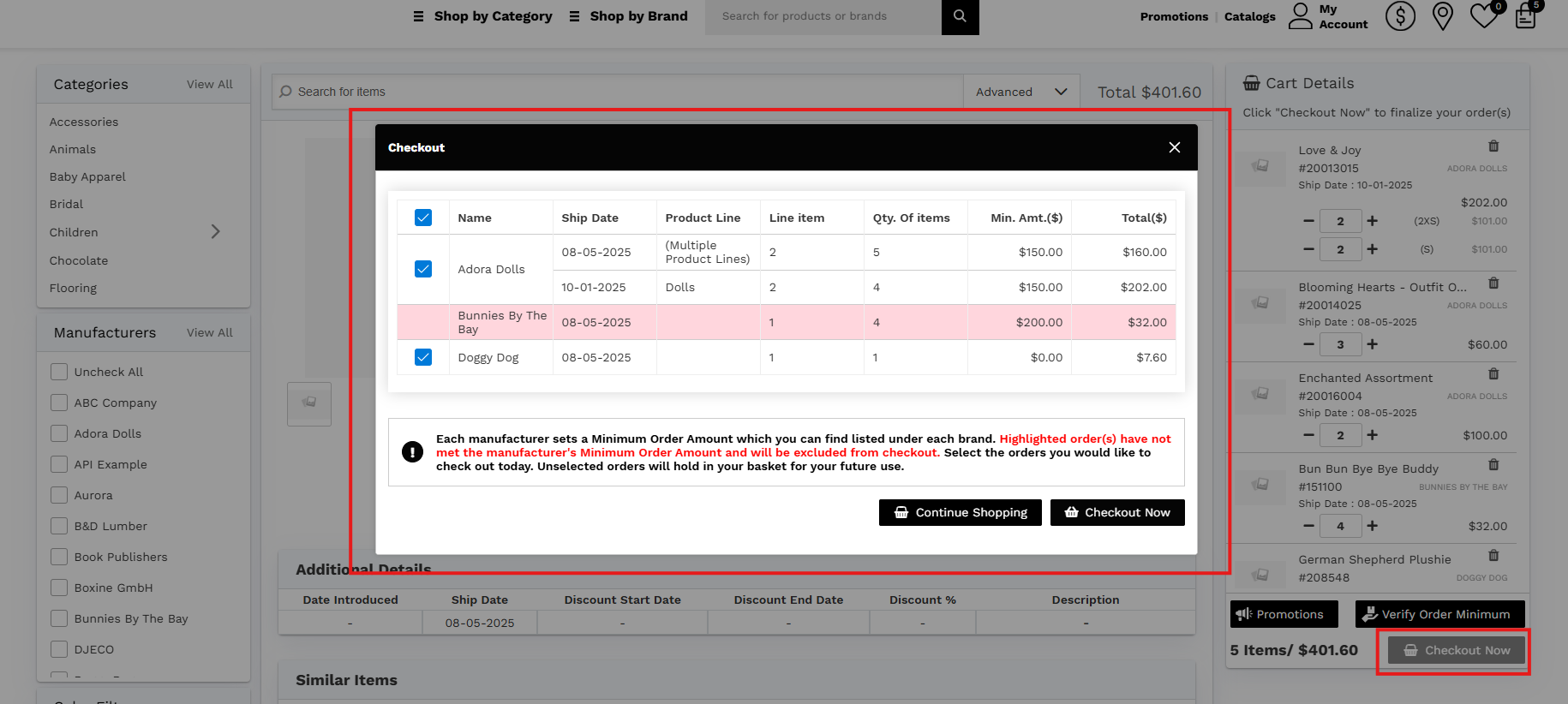The image size is (1568, 704).
Task: View all Categories
Action: coord(210,84)
